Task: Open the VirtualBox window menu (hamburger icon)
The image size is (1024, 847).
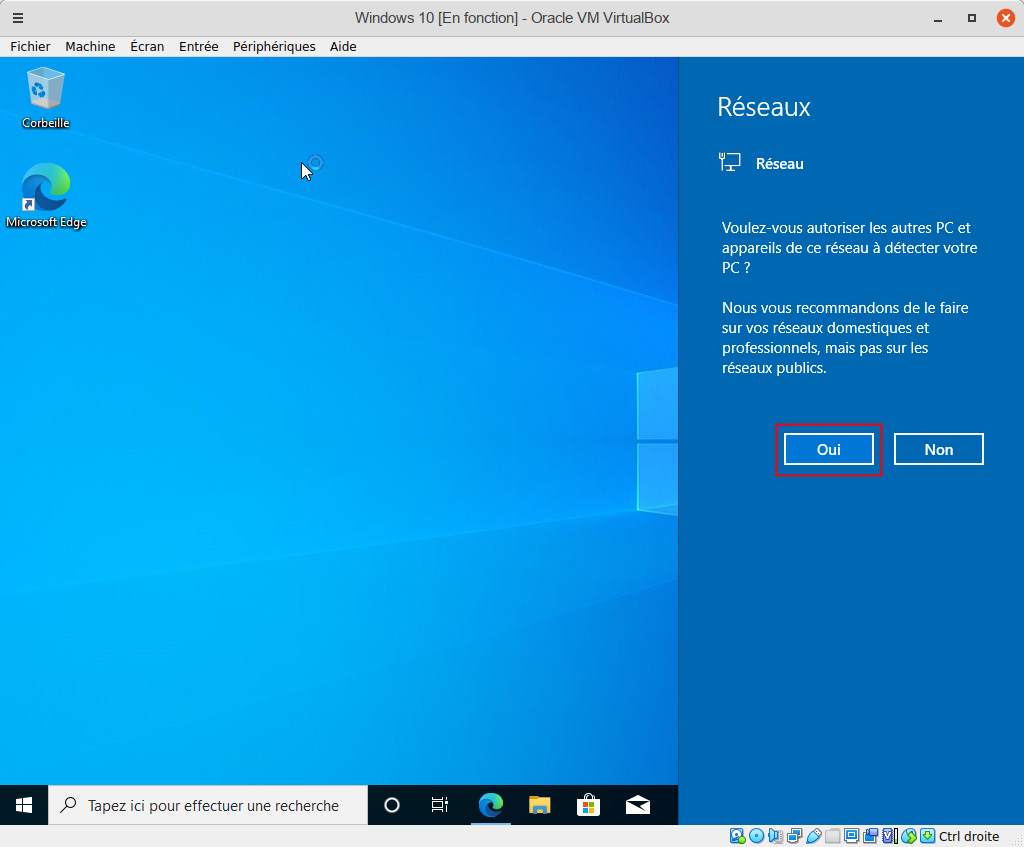Action: (x=17, y=18)
